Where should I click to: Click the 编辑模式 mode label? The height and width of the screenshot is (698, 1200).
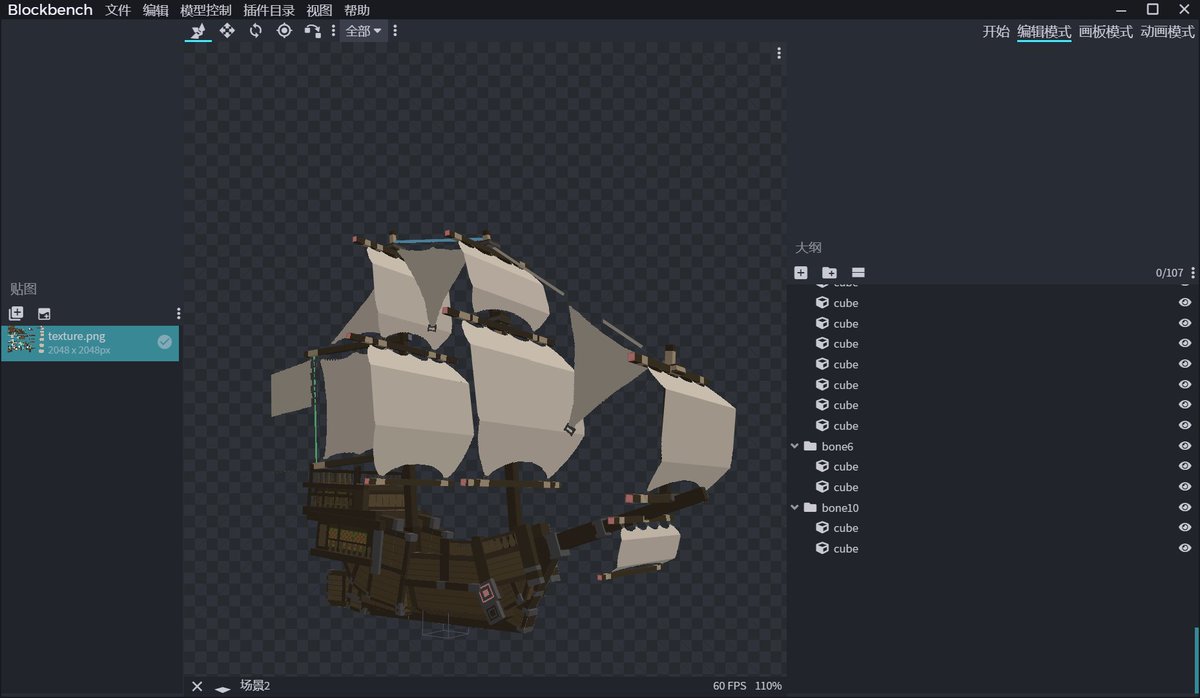click(x=1044, y=31)
